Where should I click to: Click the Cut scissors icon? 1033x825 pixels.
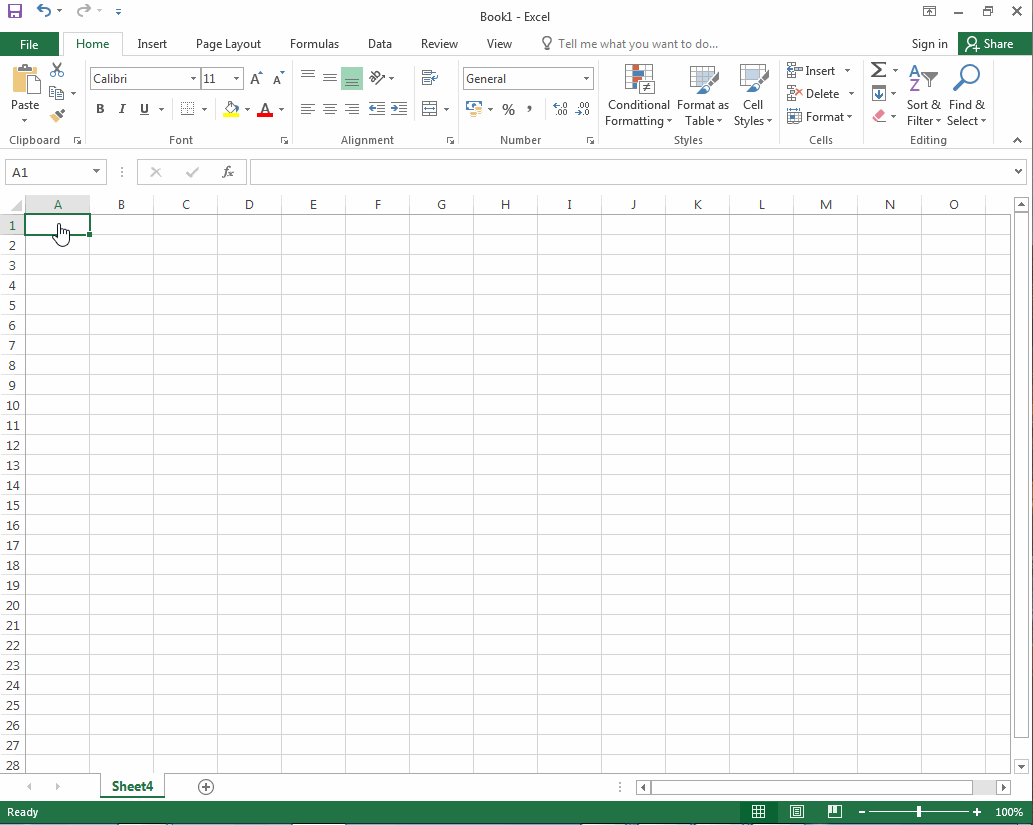point(57,71)
